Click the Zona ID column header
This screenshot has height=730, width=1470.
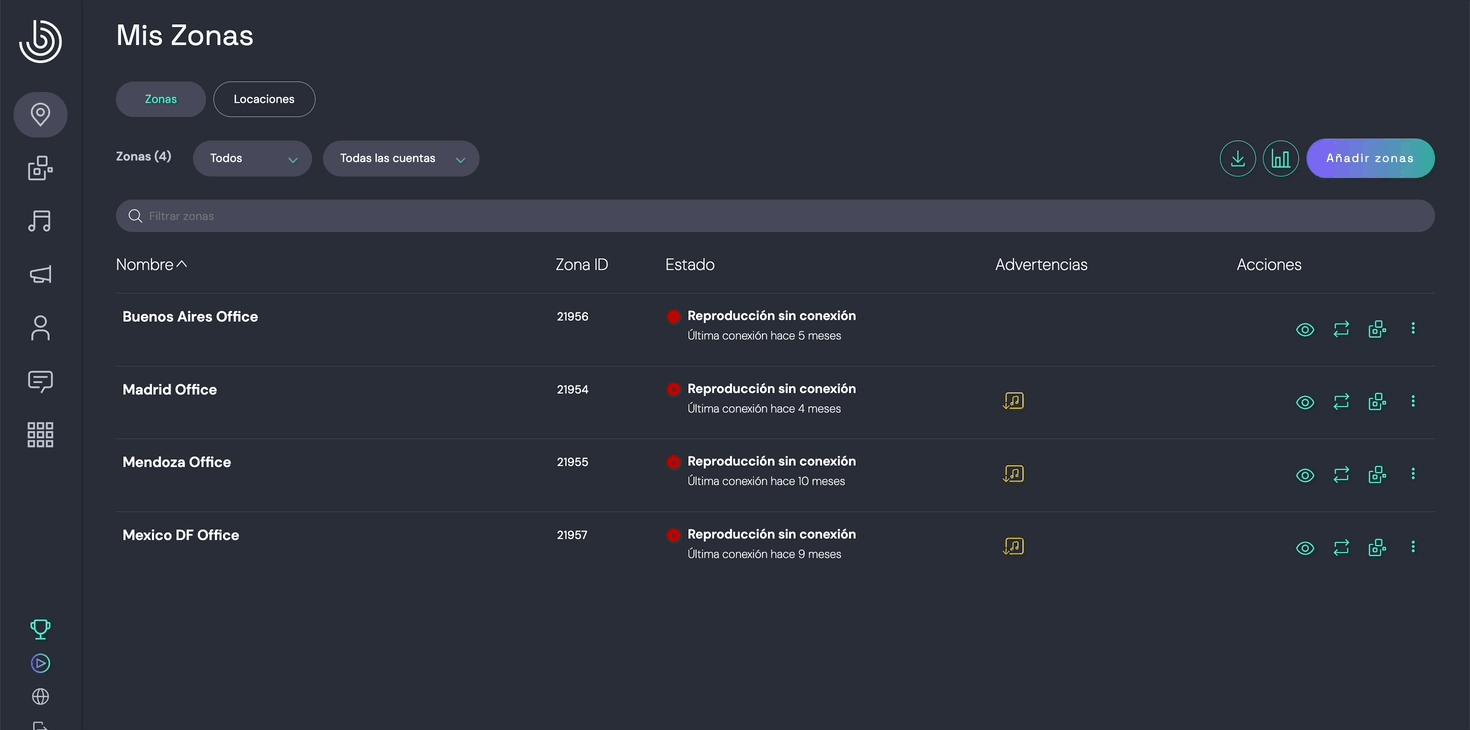click(582, 265)
